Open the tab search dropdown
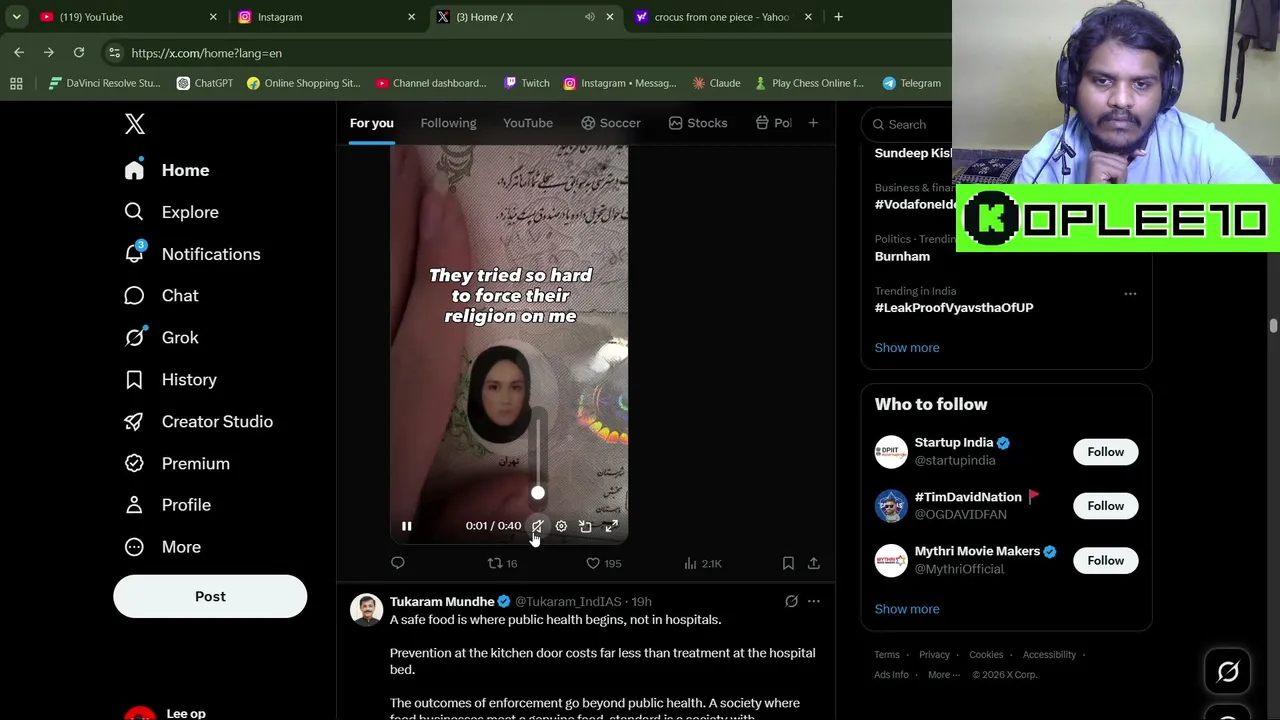This screenshot has height=720, width=1280. pyautogui.click(x=16, y=17)
